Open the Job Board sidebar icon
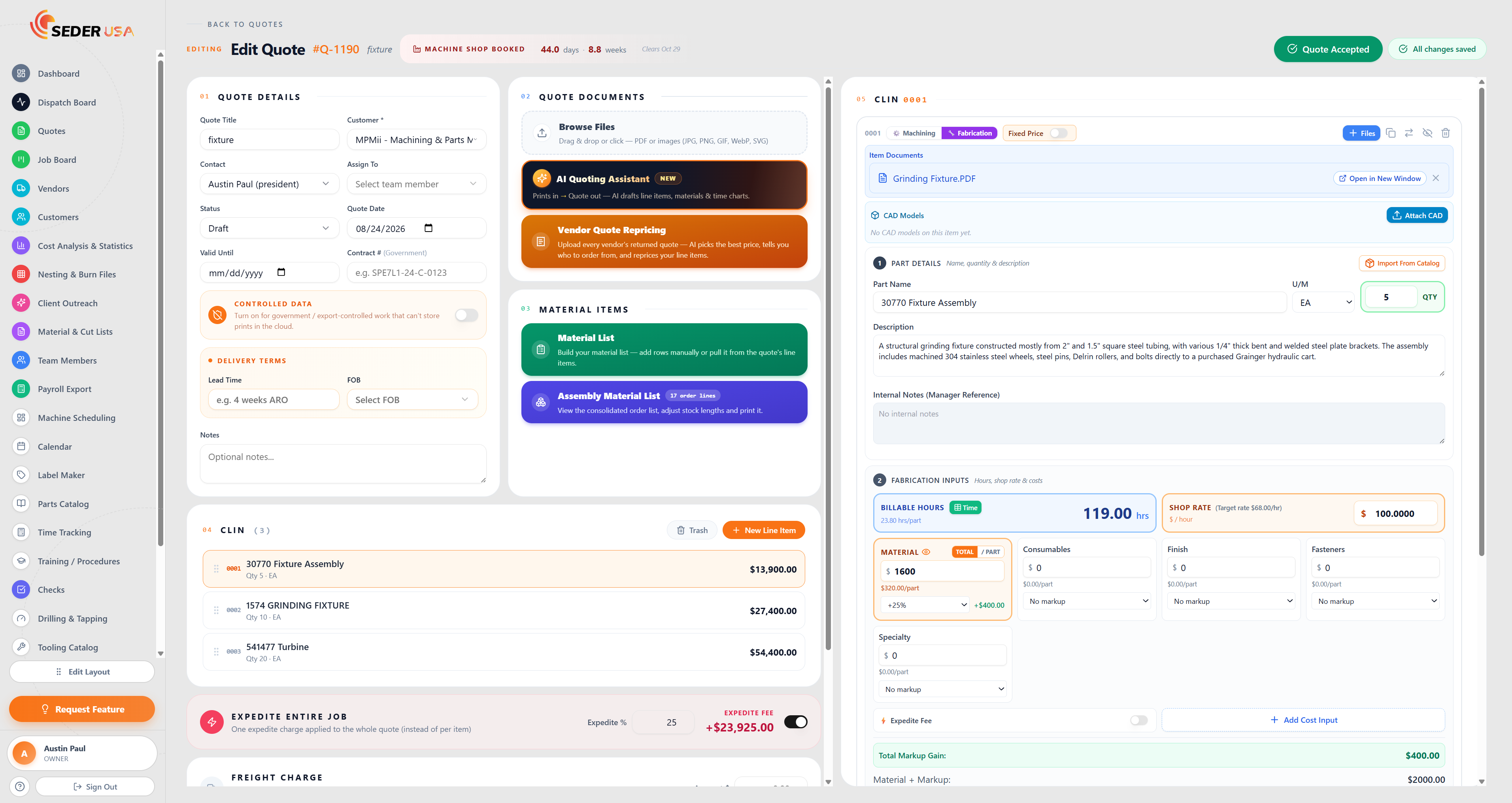 coord(21,160)
